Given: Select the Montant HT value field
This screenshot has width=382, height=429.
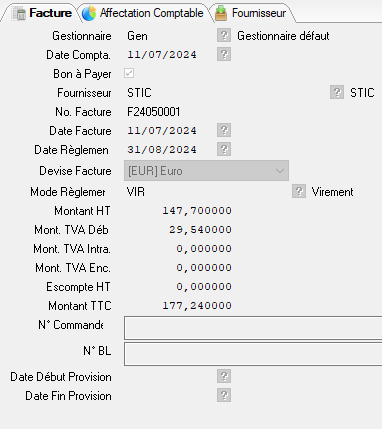Looking at the screenshot, I should pos(179,211).
